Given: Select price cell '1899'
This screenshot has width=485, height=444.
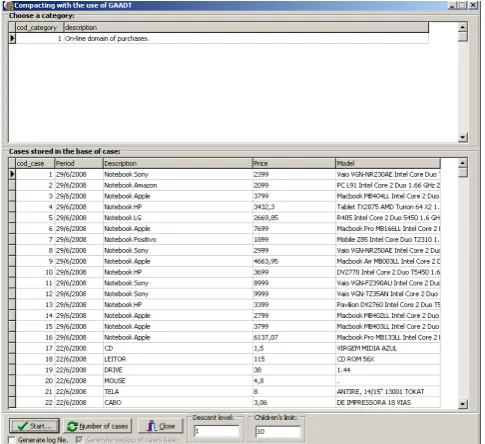Looking at the screenshot, I should [294, 239].
